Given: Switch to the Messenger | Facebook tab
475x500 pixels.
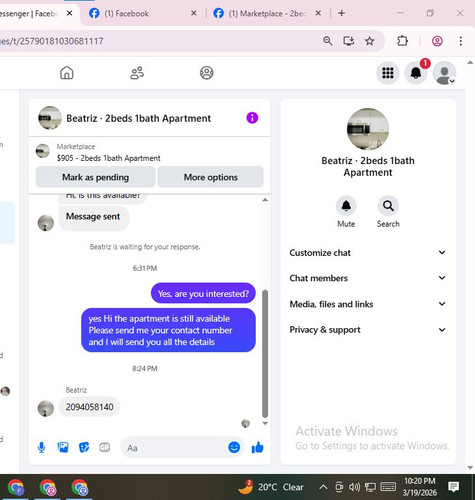Looking at the screenshot, I should 32,13.
